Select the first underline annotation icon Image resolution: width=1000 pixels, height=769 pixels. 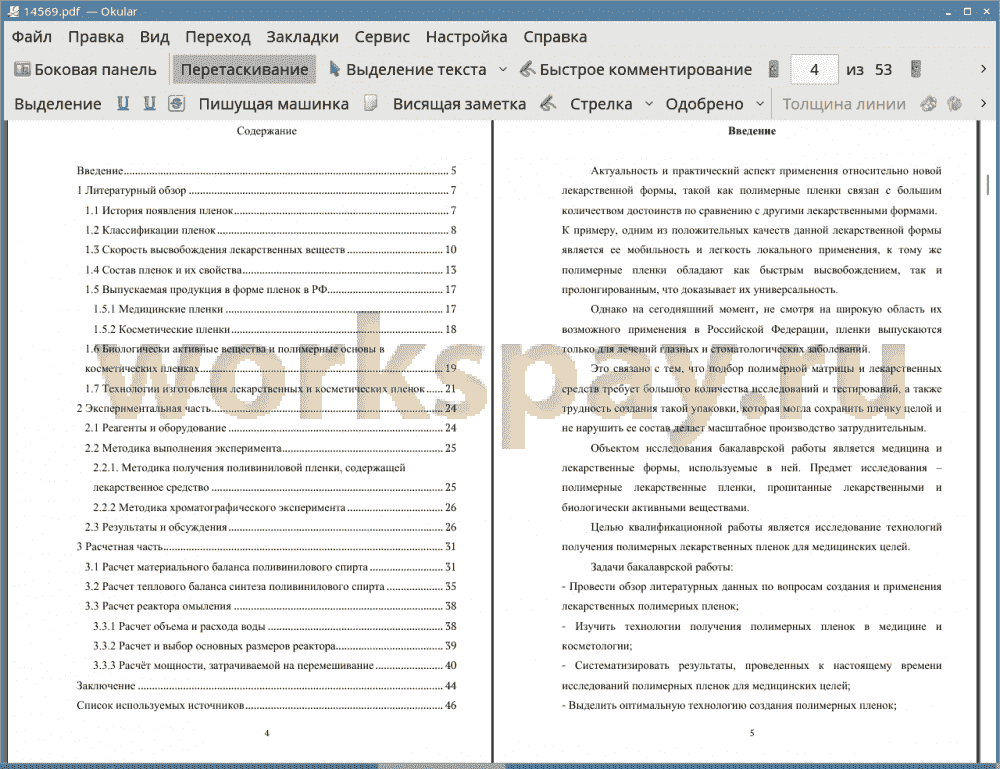[x=123, y=103]
